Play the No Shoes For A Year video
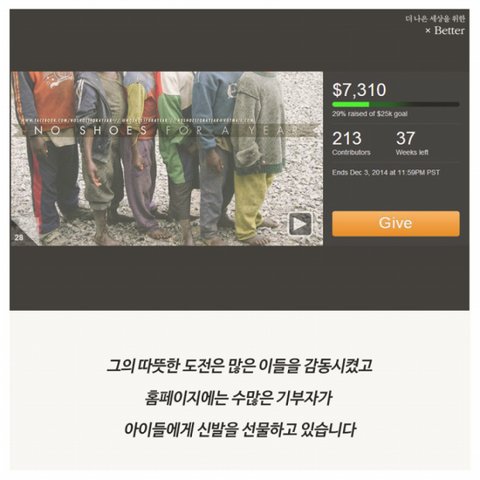Viewport: 480px width, 480px height. point(300,224)
